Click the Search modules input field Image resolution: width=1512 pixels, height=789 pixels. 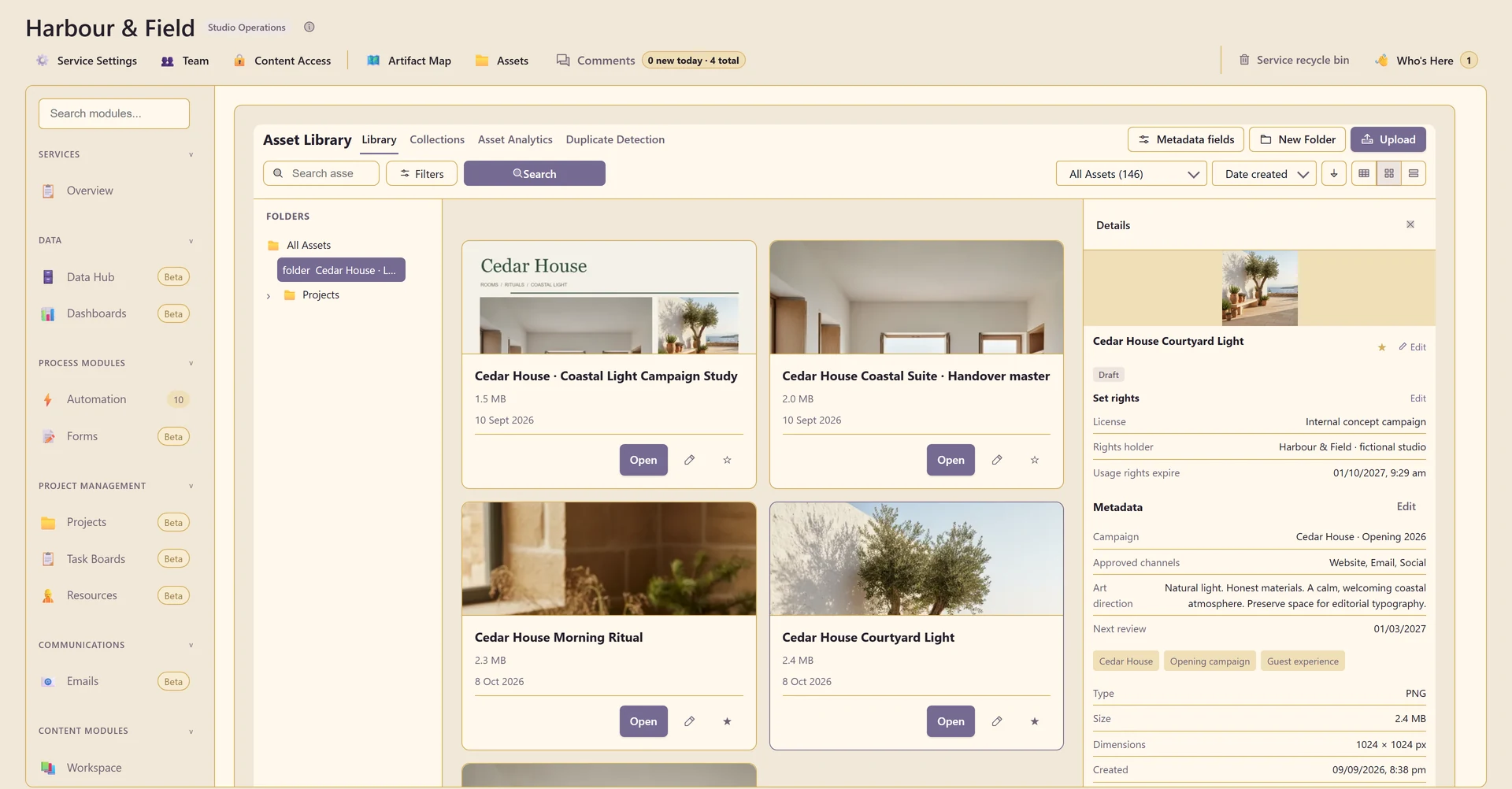[114, 113]
